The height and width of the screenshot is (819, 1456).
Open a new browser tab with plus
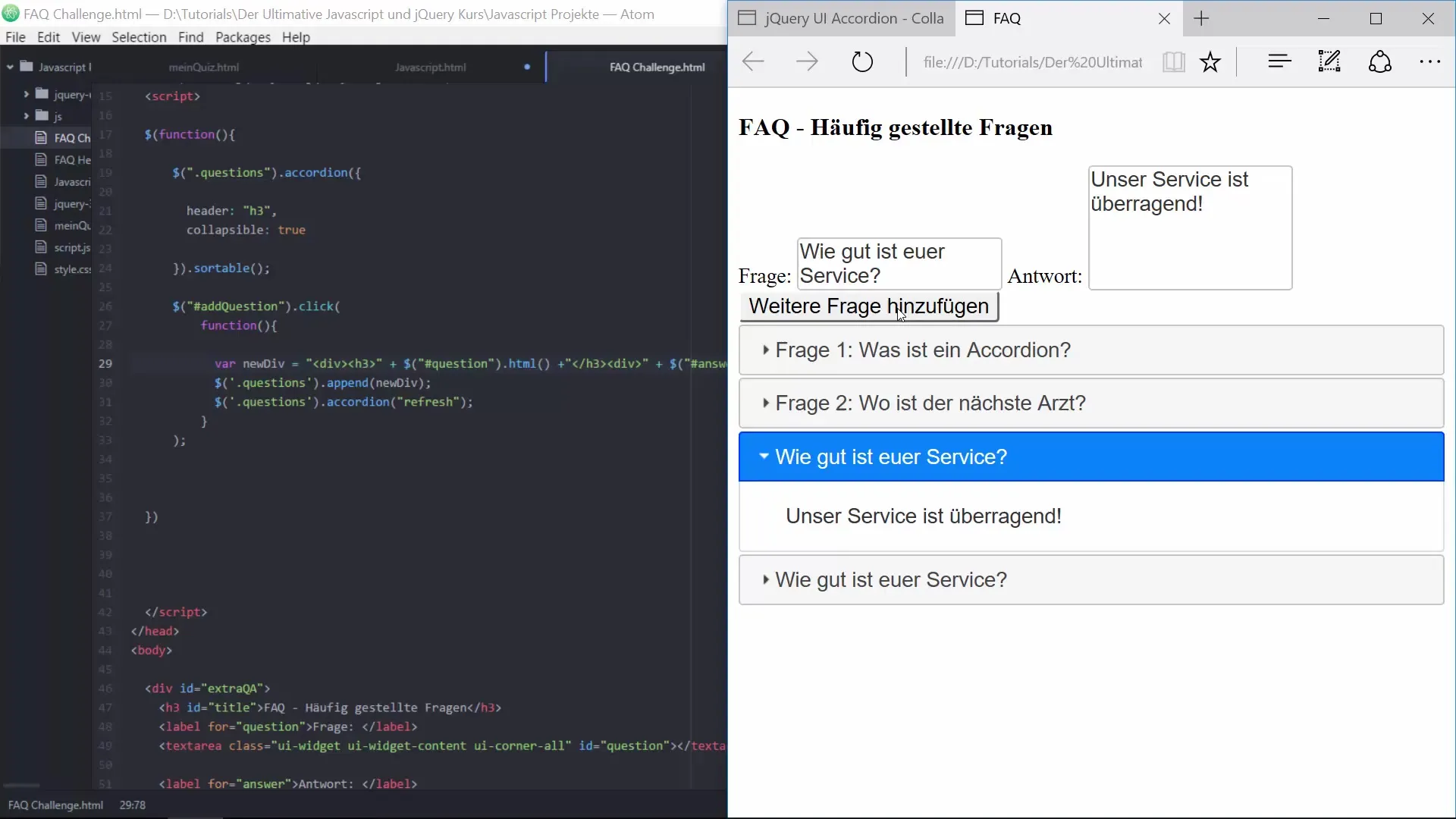(x=1201, y=18)
